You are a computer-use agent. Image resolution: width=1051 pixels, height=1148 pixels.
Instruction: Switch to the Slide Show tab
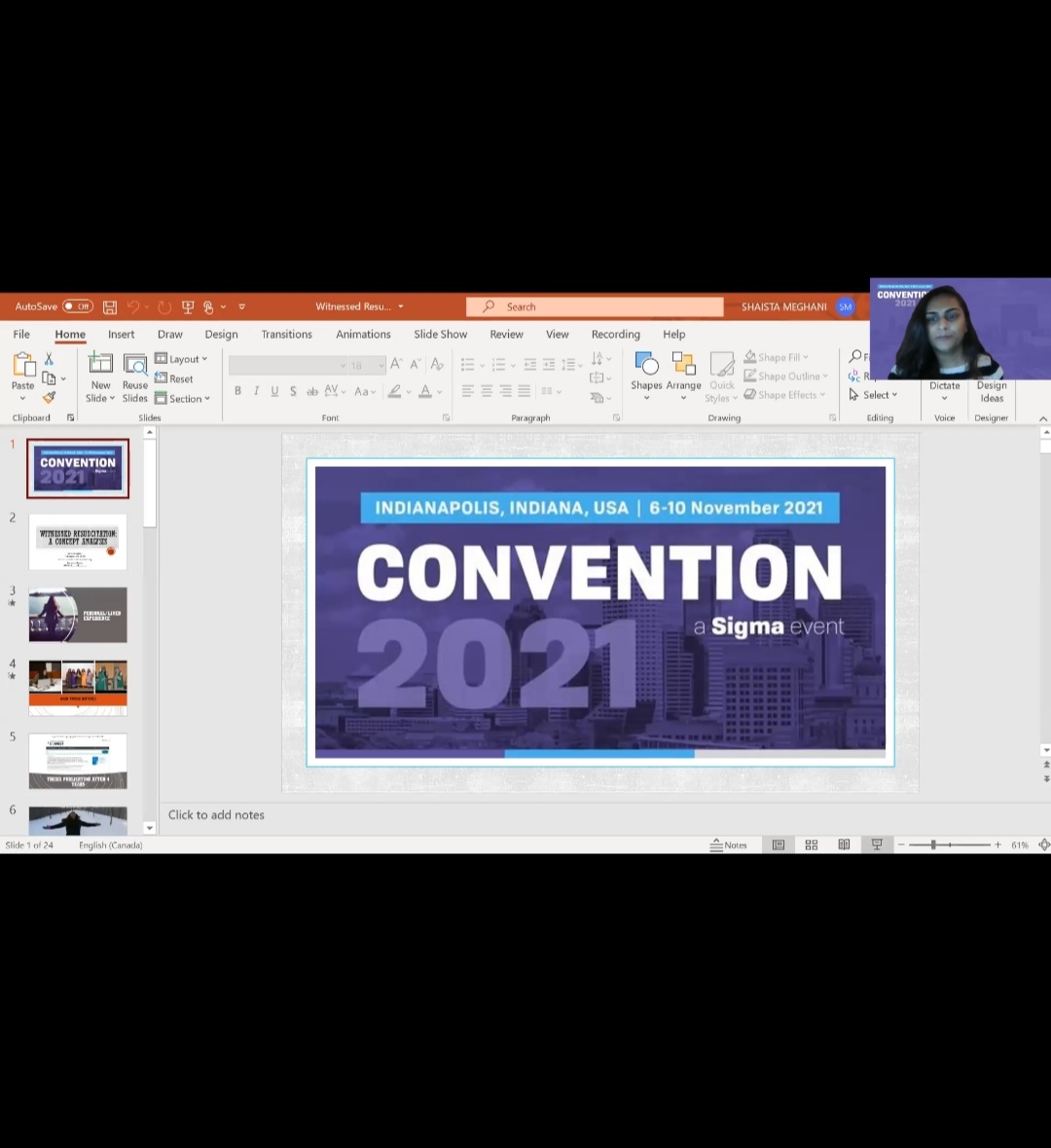click(x=440, y=334)
